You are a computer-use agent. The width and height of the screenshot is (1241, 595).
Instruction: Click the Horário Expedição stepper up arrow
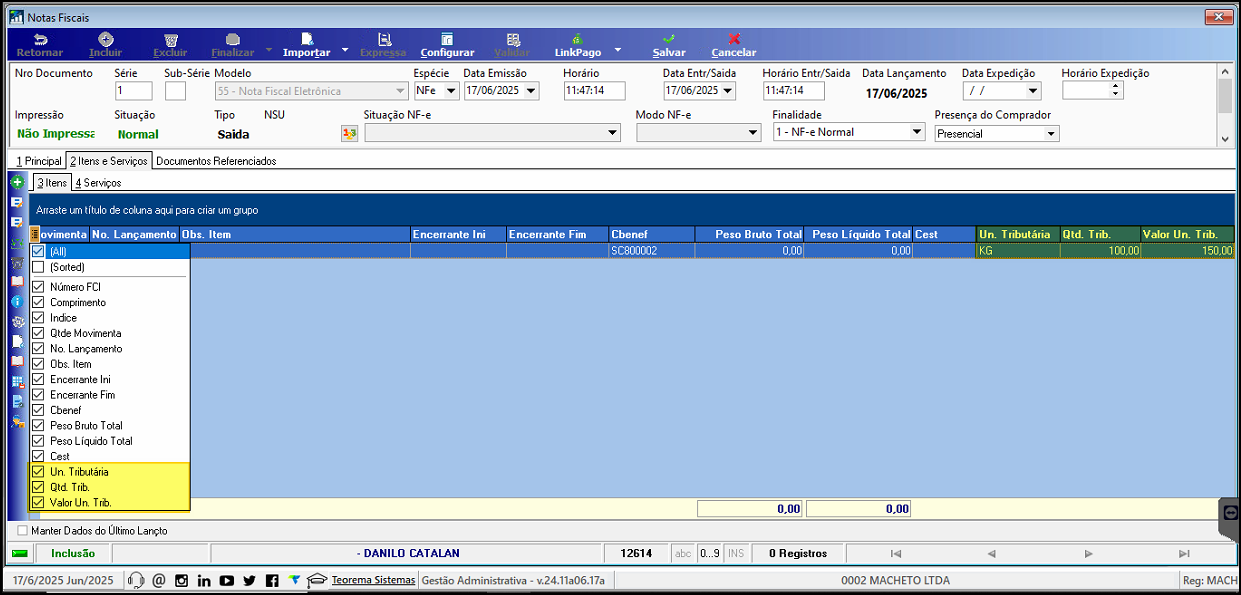(x=1116, y=86)
